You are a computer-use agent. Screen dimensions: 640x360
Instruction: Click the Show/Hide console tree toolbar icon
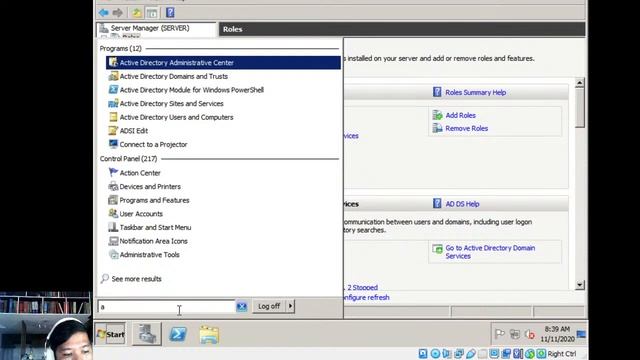152,13
